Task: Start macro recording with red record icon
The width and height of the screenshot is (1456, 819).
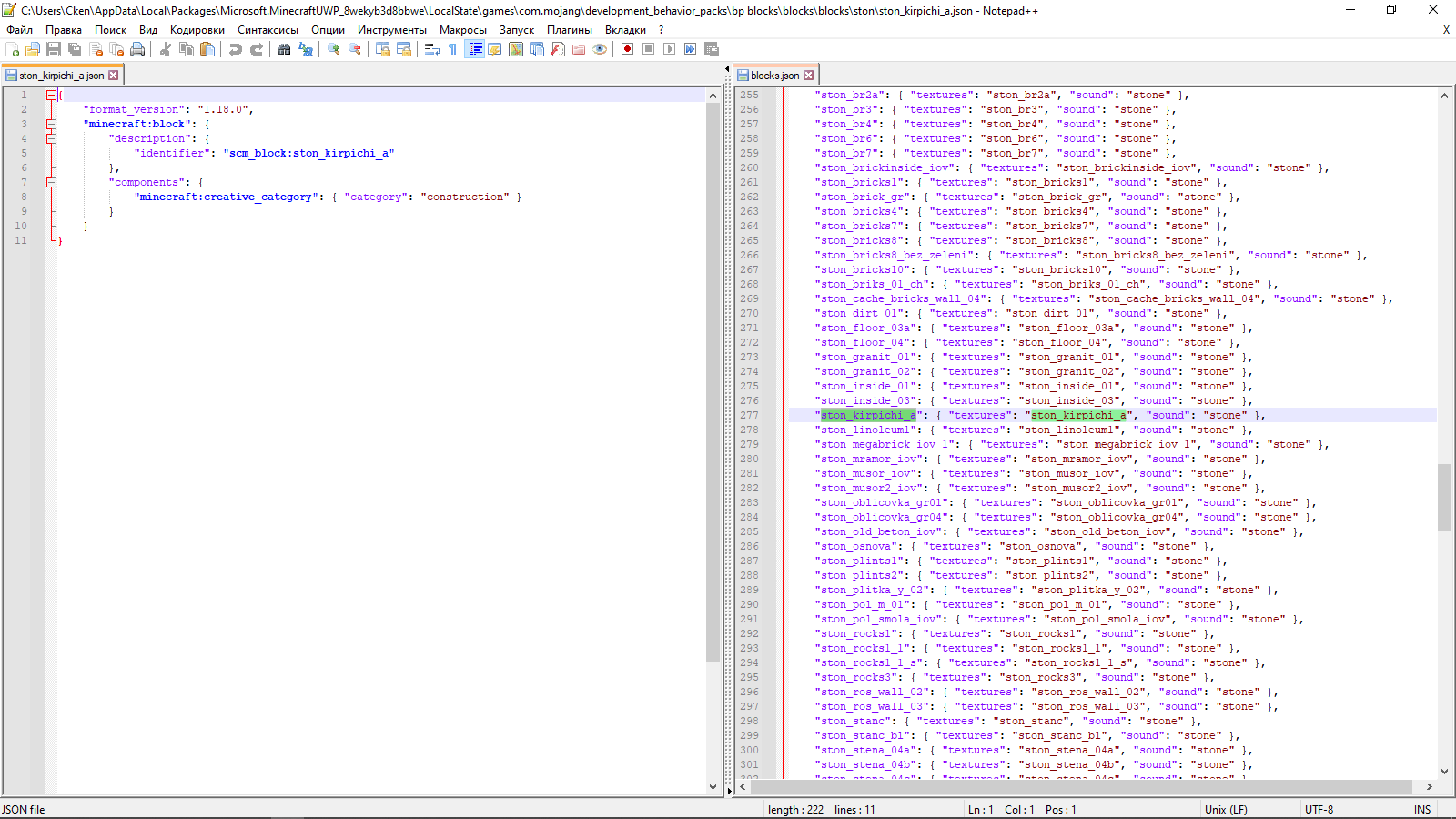Action: (x=627, y=49)
